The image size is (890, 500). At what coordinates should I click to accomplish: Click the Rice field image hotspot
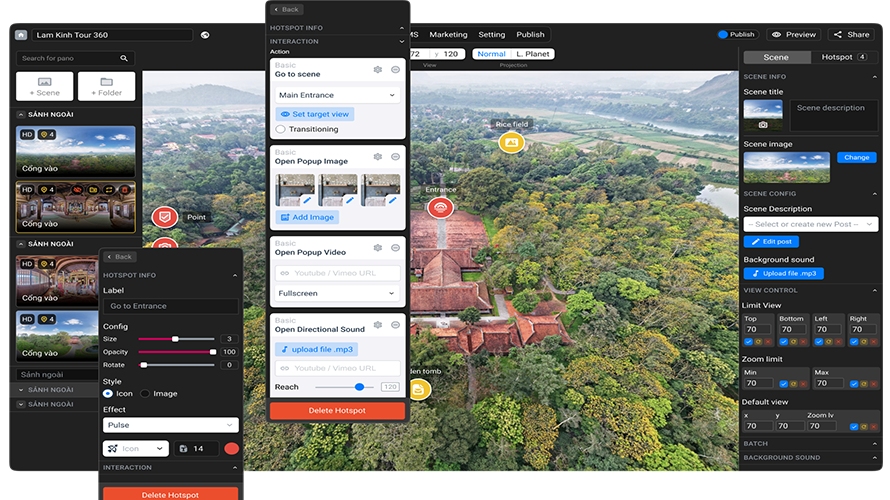coord(511,142)
